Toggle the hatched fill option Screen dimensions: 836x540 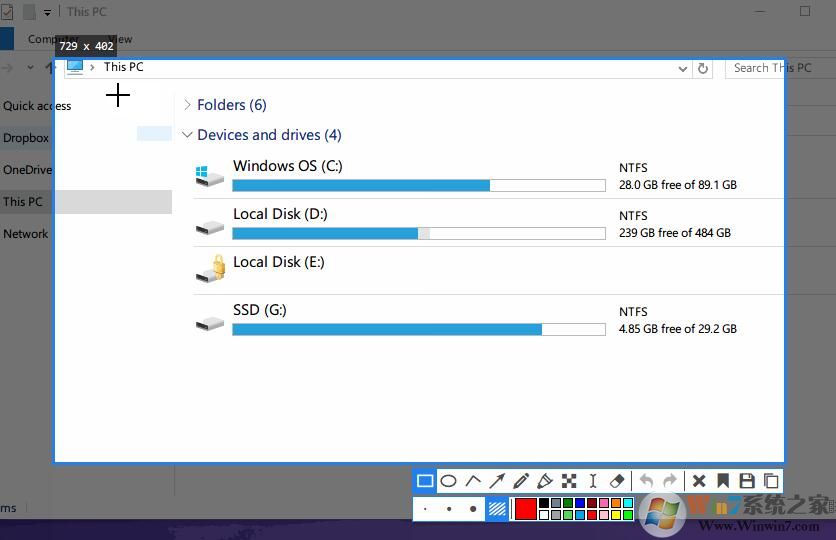[x=497, y=509]
